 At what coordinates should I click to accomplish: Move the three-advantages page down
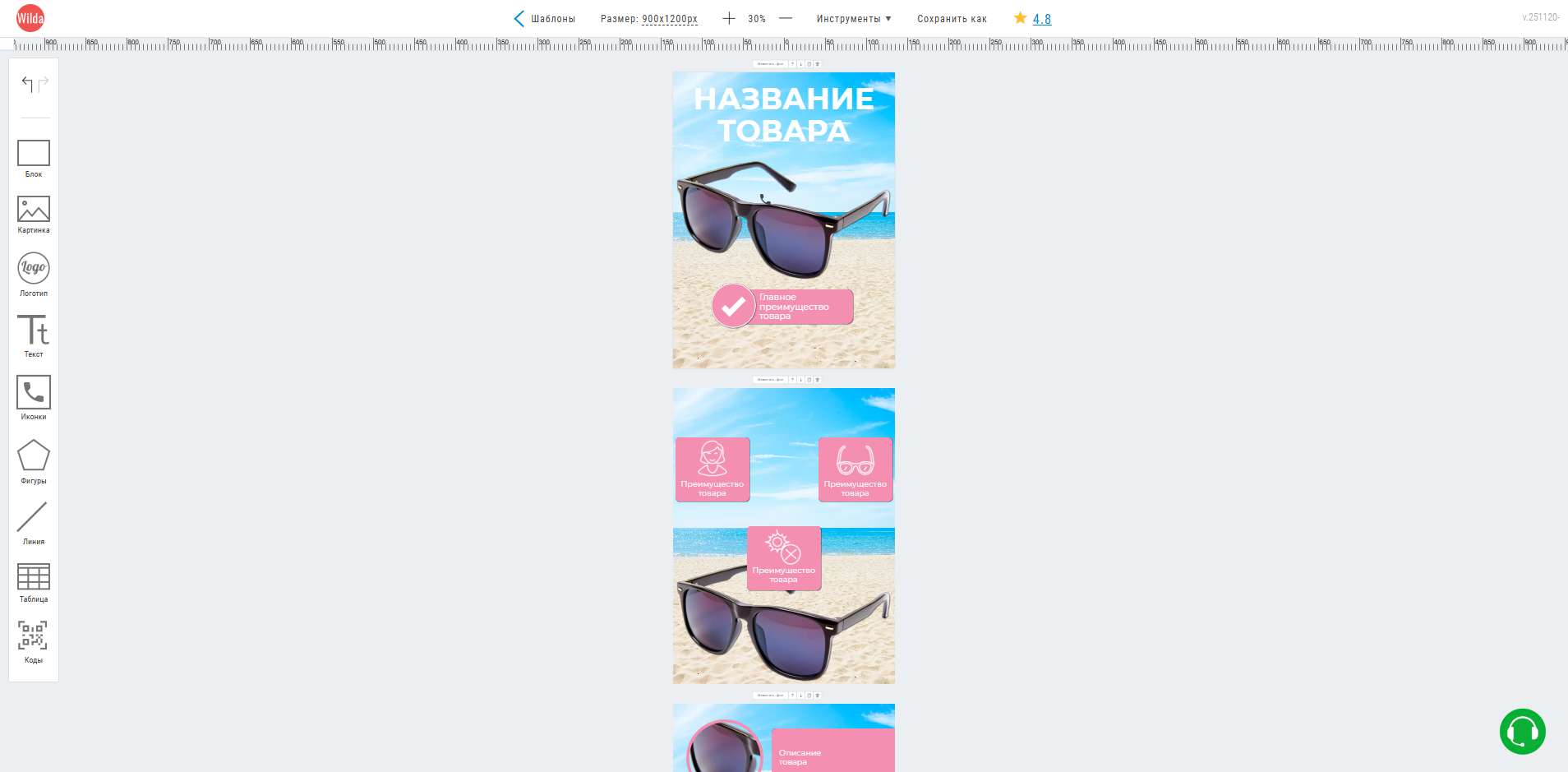click(x=801, y=380)
